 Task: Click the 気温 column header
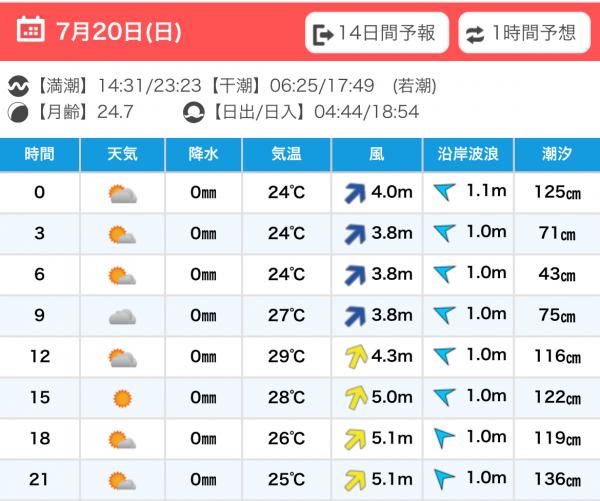pyautogui.click(x=286, y=154)
